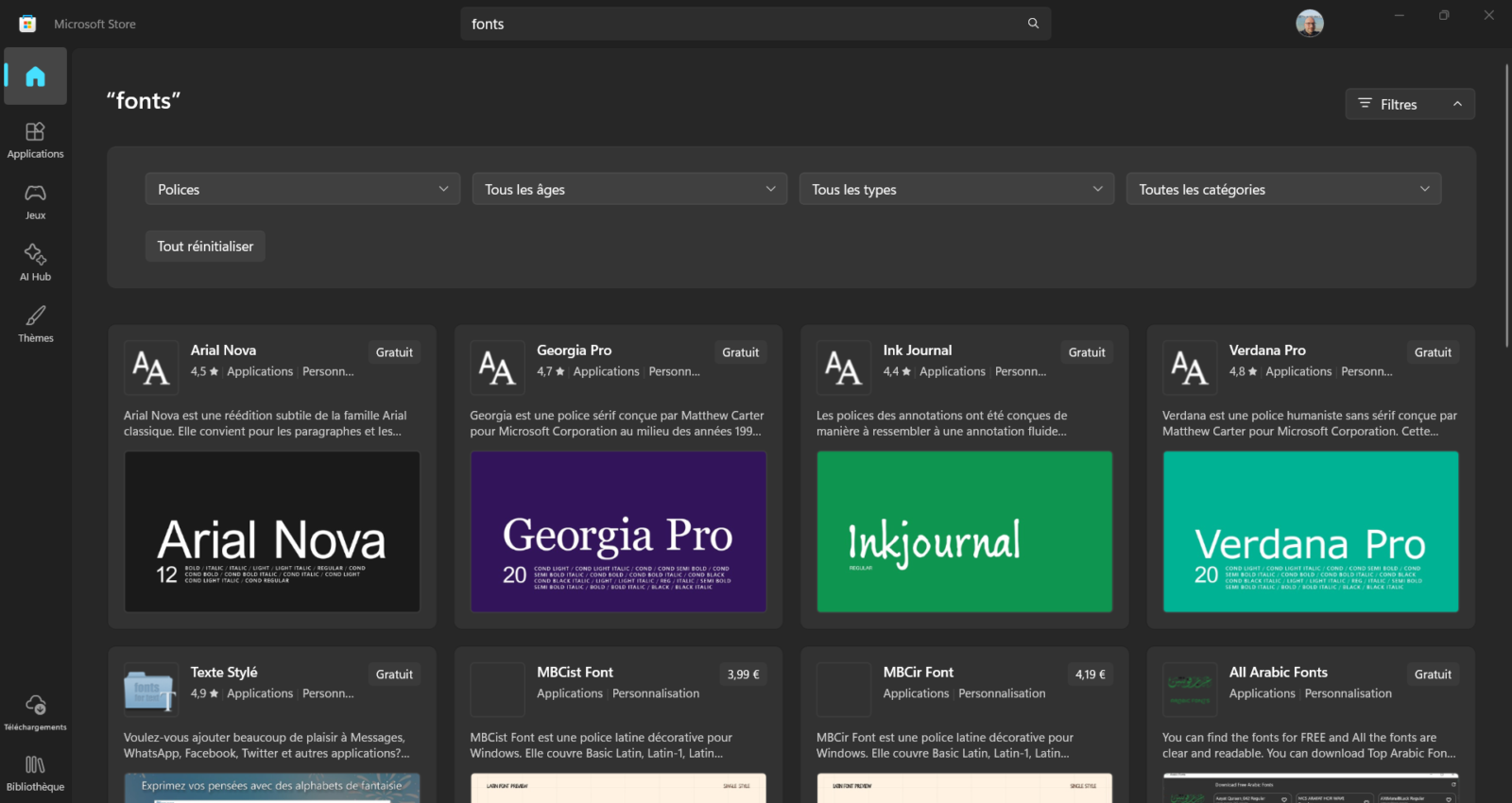The image size is (1512, 803).
Task: Click the Ink Journal font icon
Action: click(843, 367)
